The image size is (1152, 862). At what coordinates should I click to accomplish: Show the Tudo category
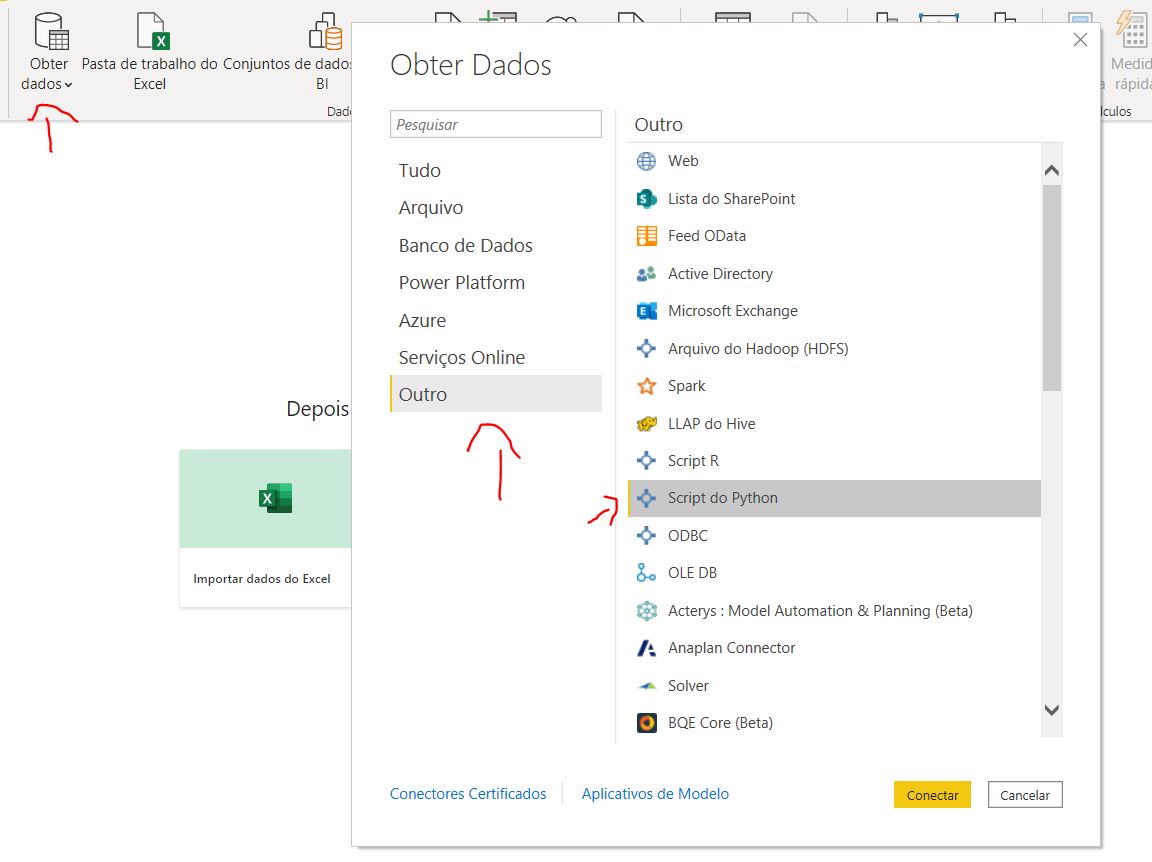tap(496, 170)
